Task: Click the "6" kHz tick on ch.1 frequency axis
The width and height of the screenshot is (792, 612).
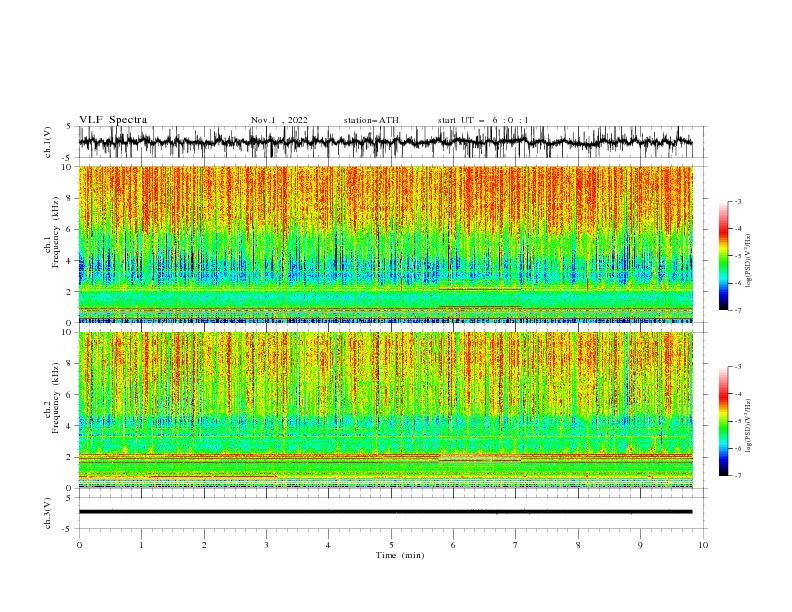Action: point(70,229)
